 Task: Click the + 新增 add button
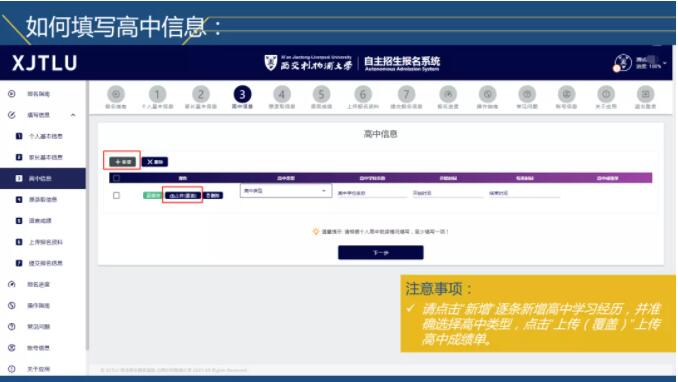click(x=122, y=162)
